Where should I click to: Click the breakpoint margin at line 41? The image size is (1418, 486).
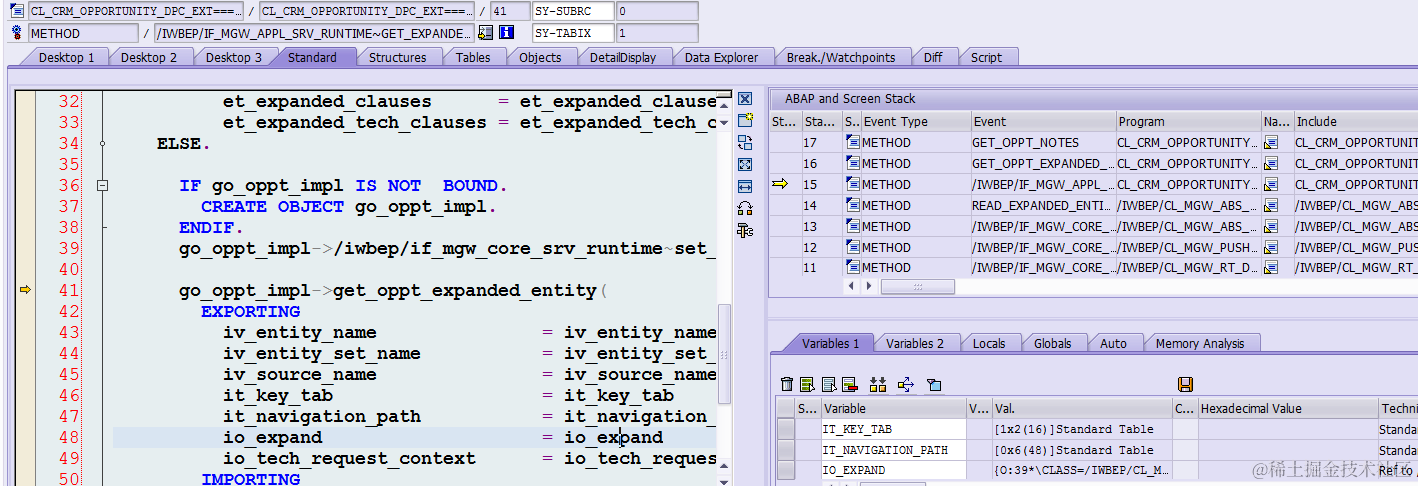click(25, 290)
